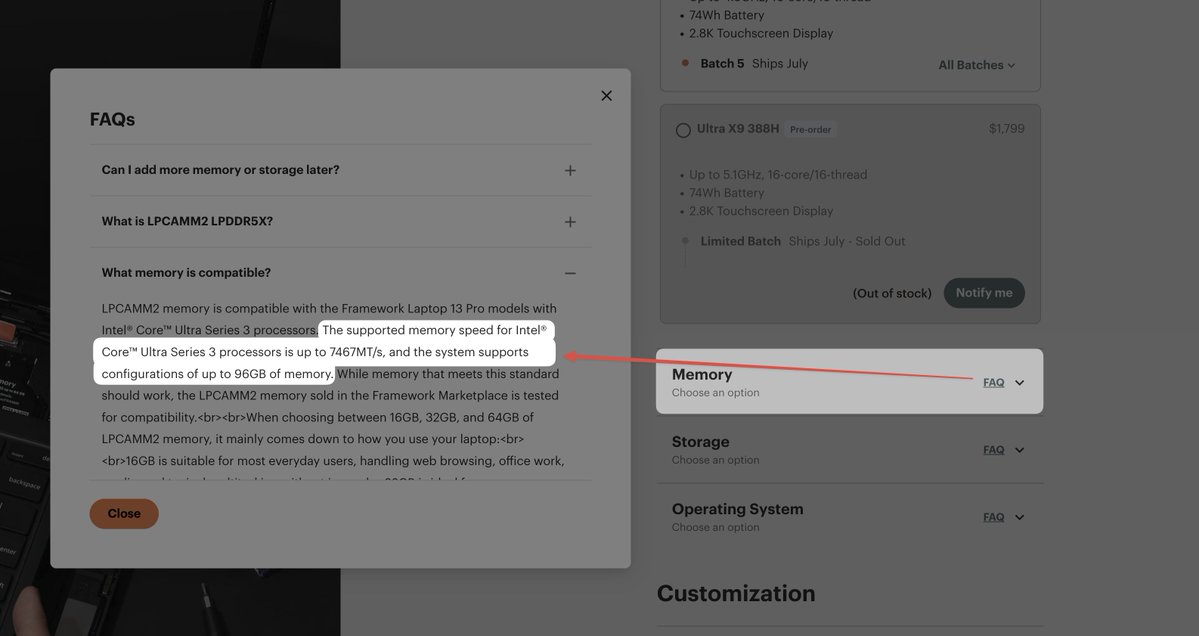
Task: Click the orange Close button
Action: click(124, 514)
